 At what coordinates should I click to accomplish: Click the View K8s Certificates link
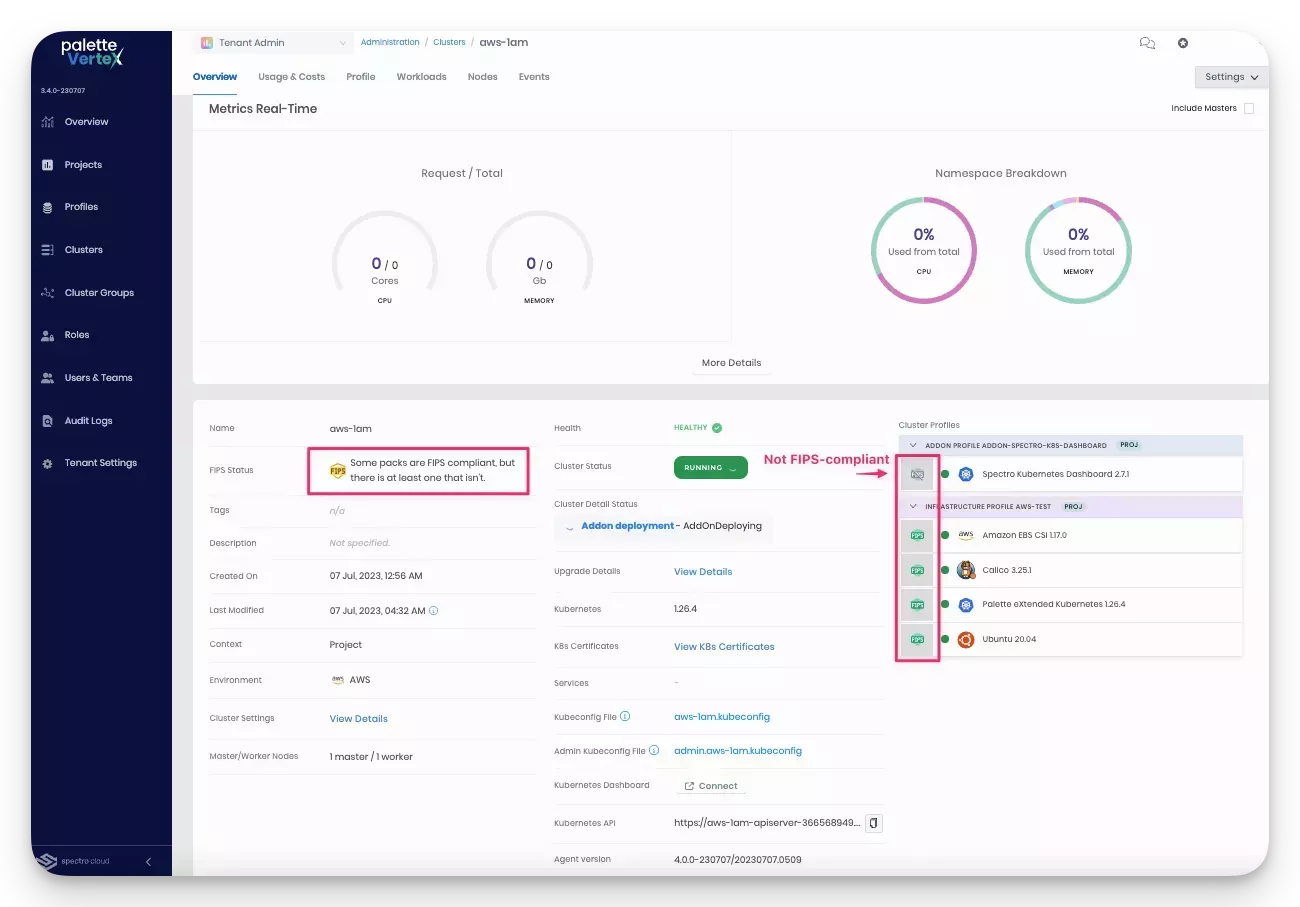pos(724,646)
